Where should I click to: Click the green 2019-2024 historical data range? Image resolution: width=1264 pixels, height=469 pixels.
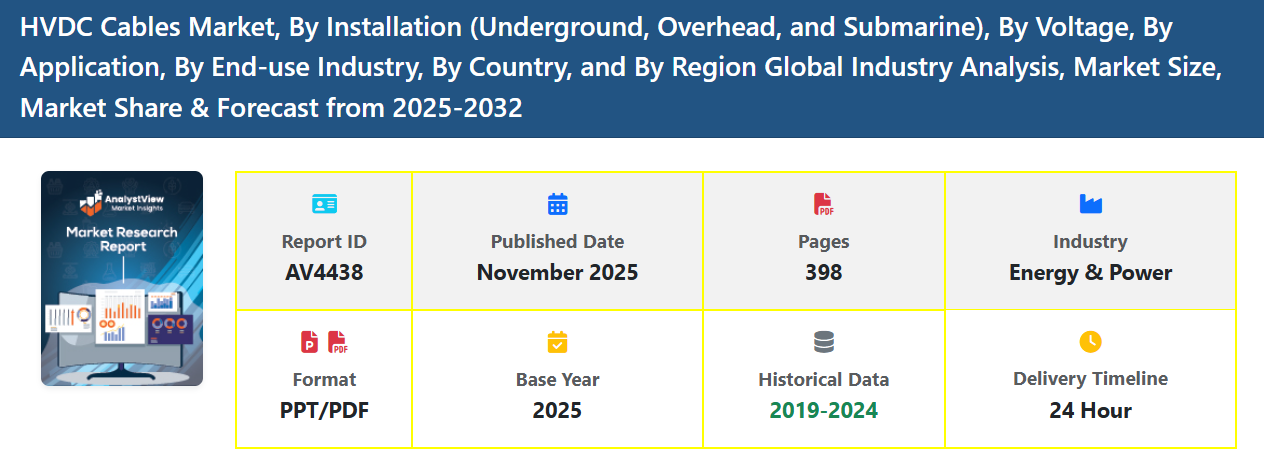(823, 410)
